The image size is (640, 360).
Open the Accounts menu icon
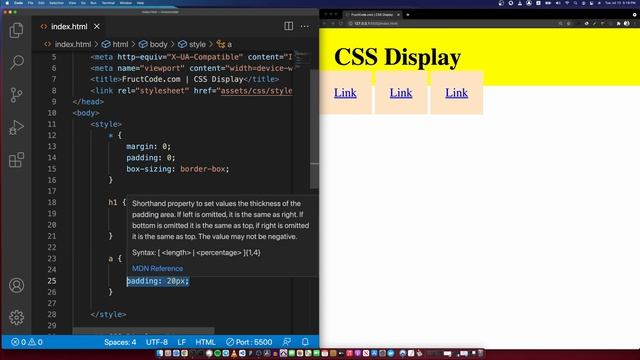pyautogui.click(x=16, y=285)
